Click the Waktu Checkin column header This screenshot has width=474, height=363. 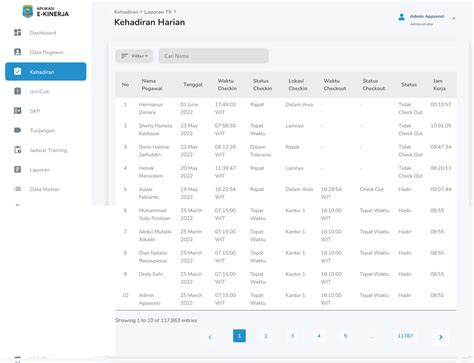[227, 85]
